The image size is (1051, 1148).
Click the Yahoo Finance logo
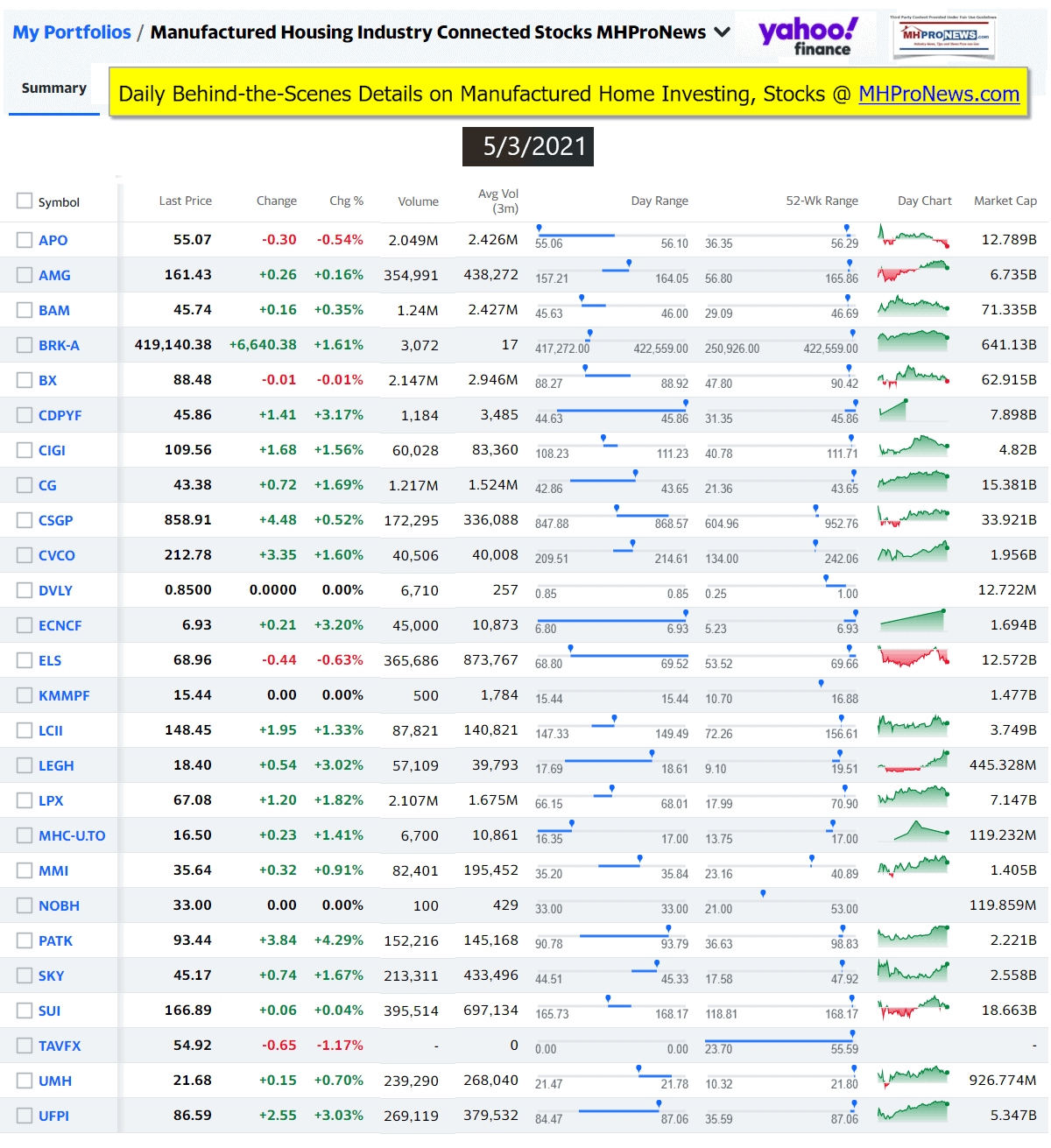807,37
